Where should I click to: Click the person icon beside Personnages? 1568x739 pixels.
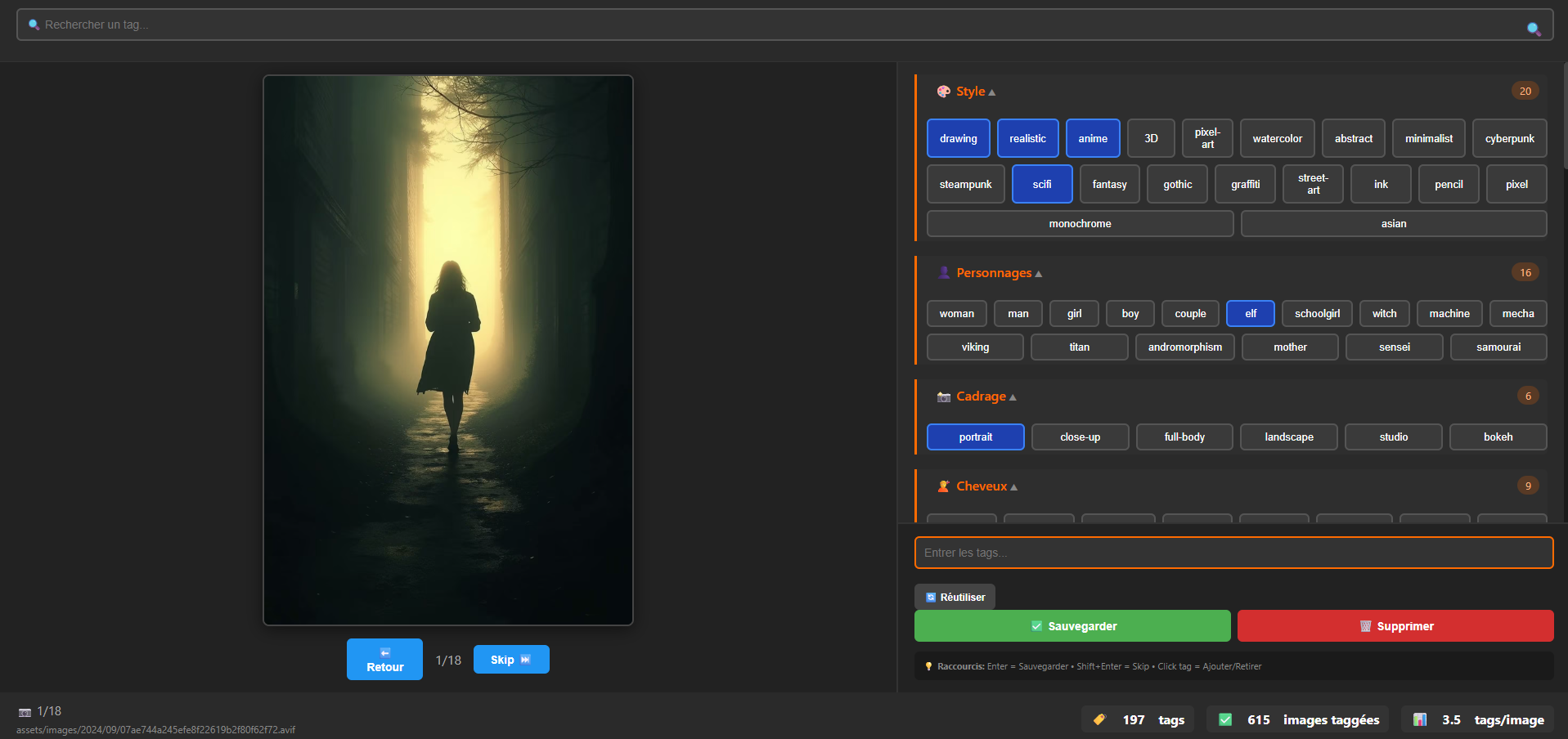[946, 272]
